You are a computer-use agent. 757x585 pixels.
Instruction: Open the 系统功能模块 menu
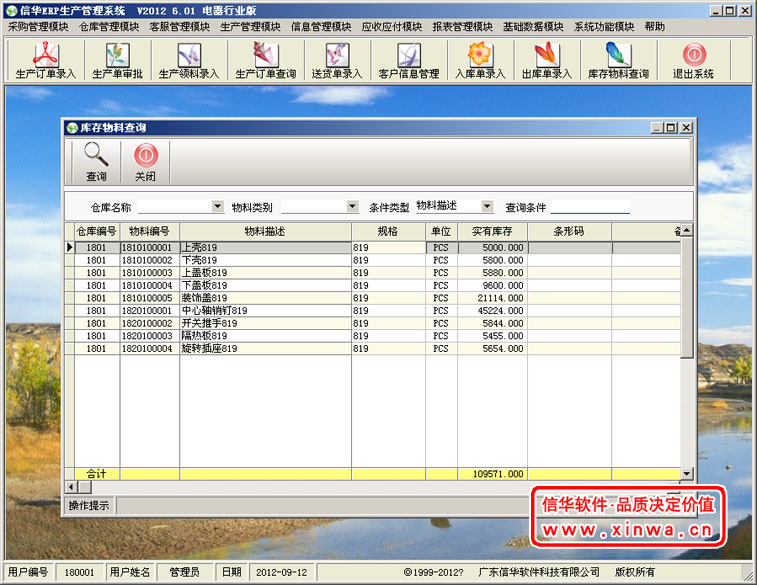tap(604, 27)
